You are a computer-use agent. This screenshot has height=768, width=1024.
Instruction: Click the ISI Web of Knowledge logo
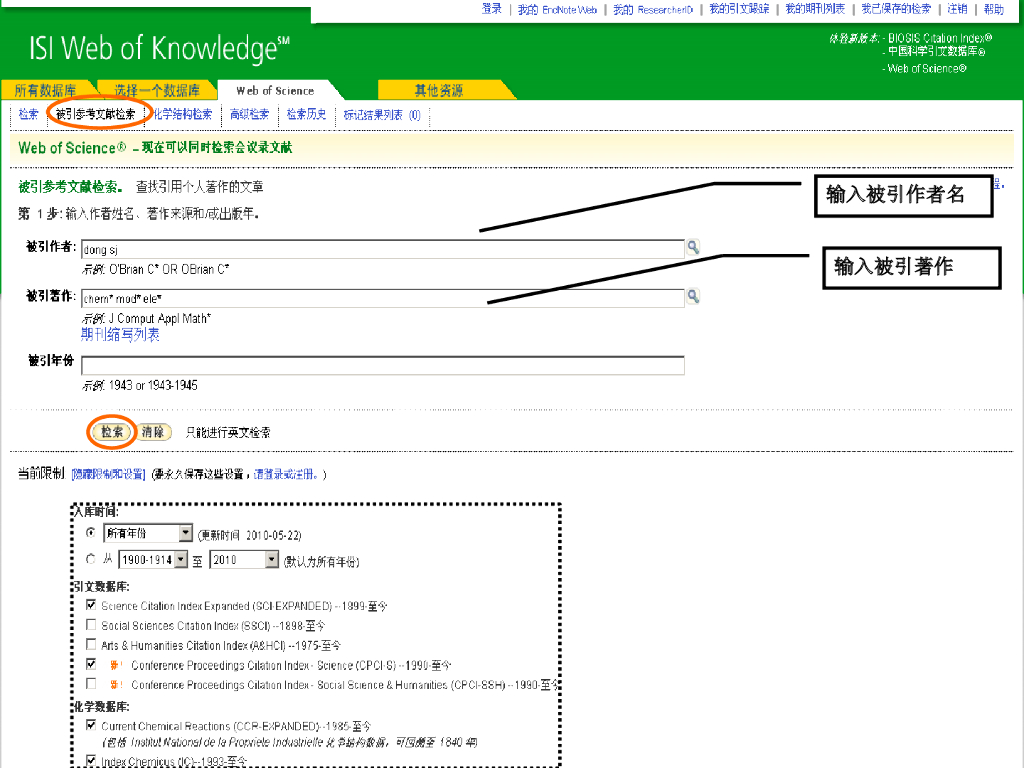point(159,48)
